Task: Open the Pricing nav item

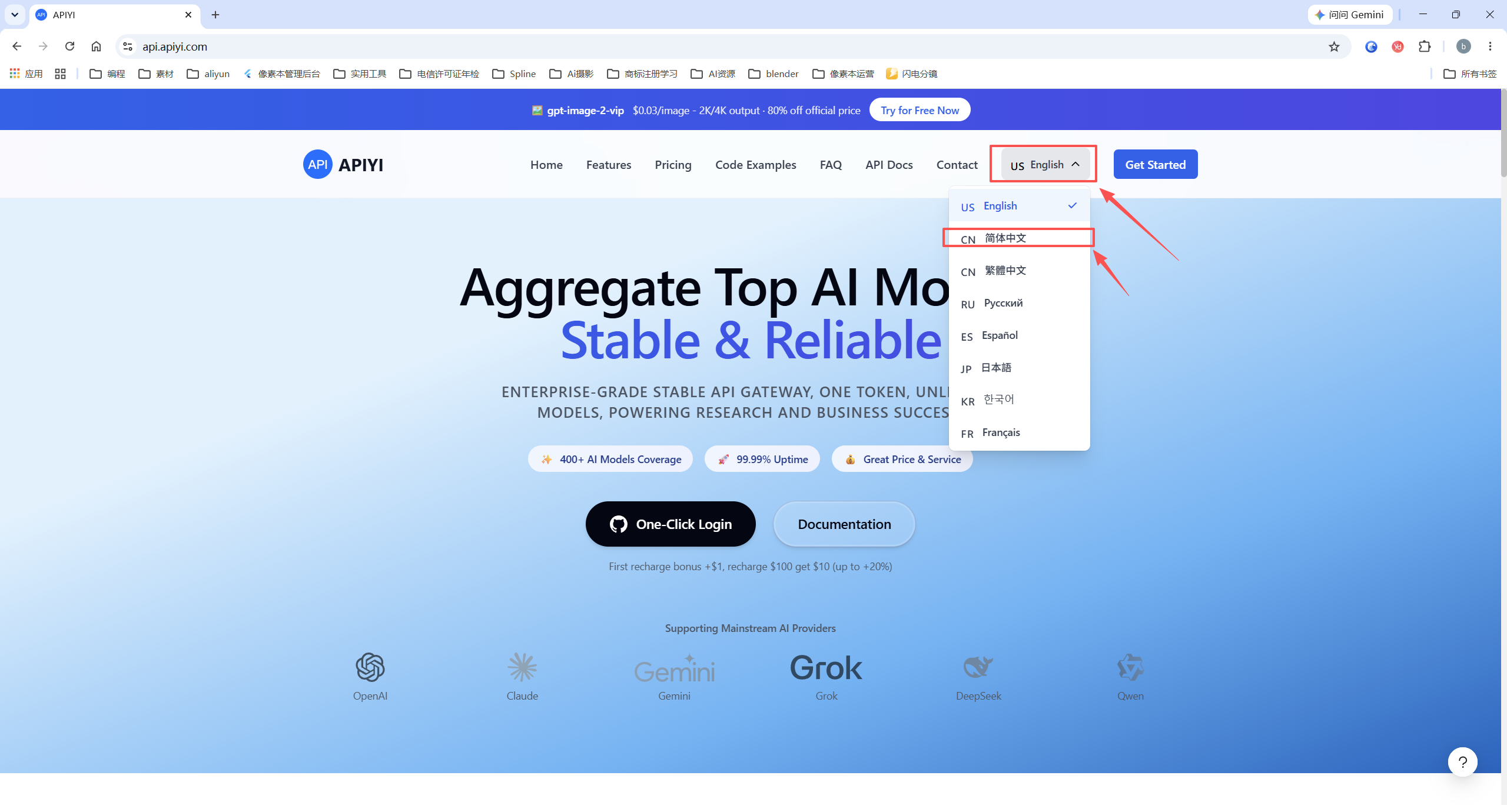Action: (x=673, y=165)
